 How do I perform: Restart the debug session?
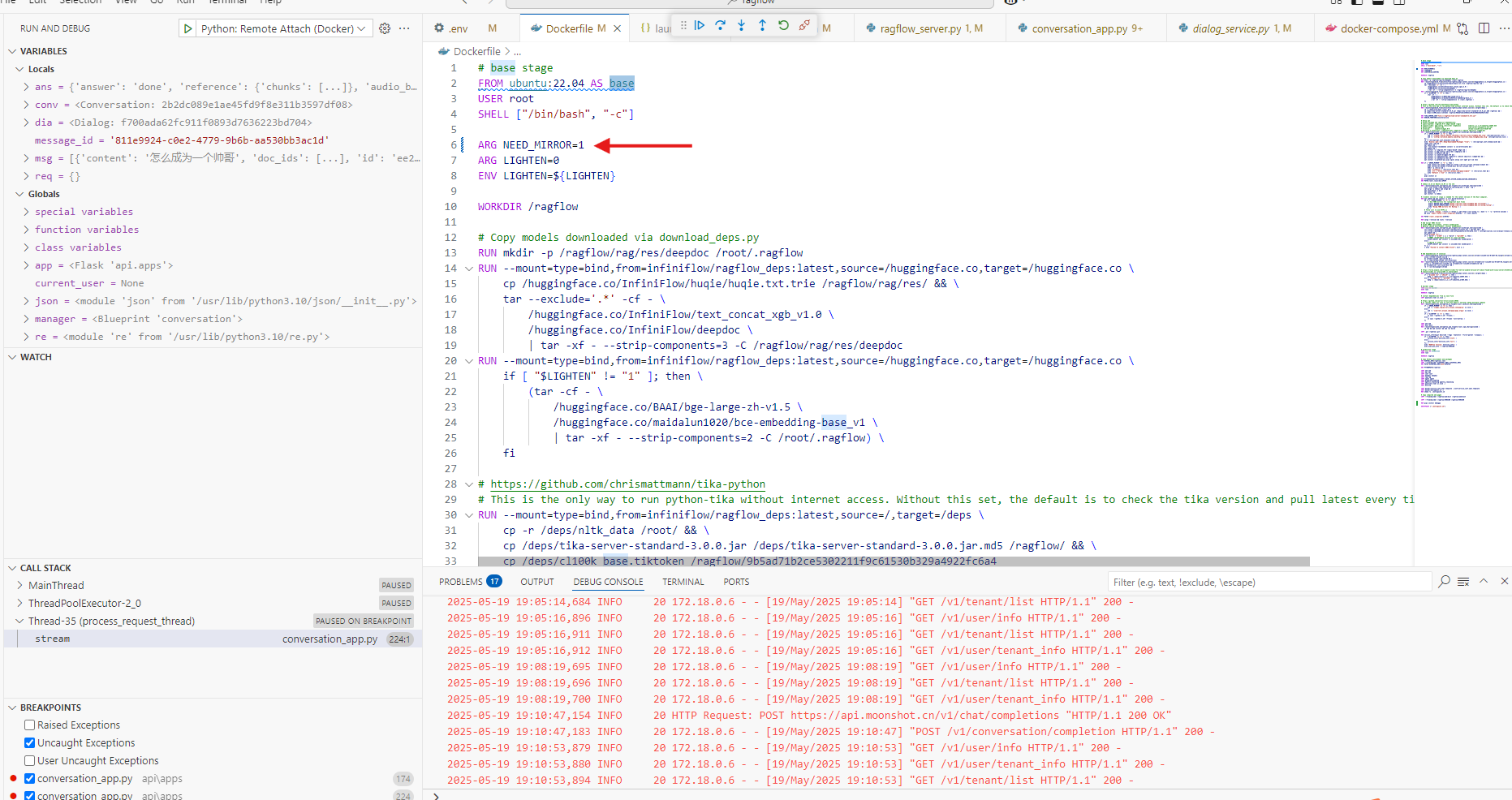click(782, 25)
